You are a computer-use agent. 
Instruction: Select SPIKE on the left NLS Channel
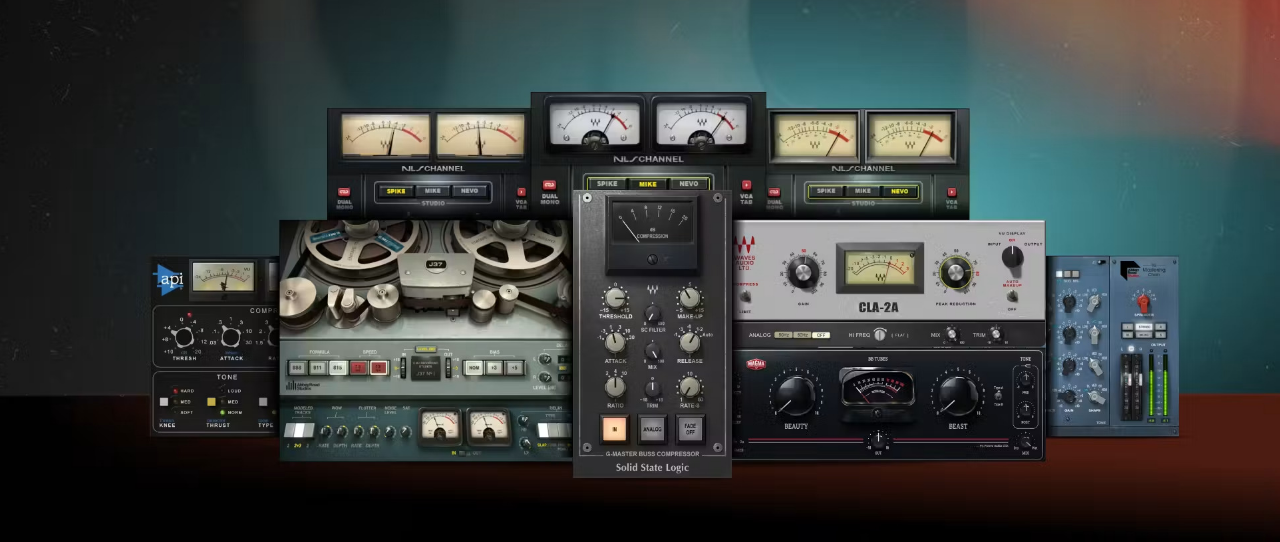coord(396,190)
